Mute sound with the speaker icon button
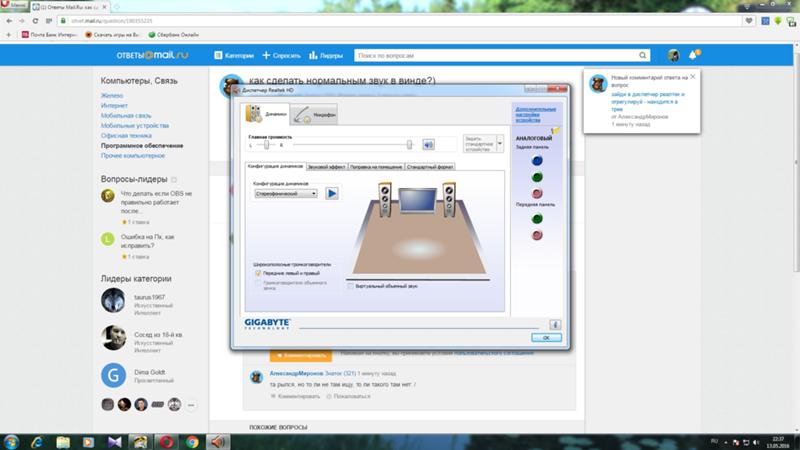 pyautogui.click(x=428, y=145)
